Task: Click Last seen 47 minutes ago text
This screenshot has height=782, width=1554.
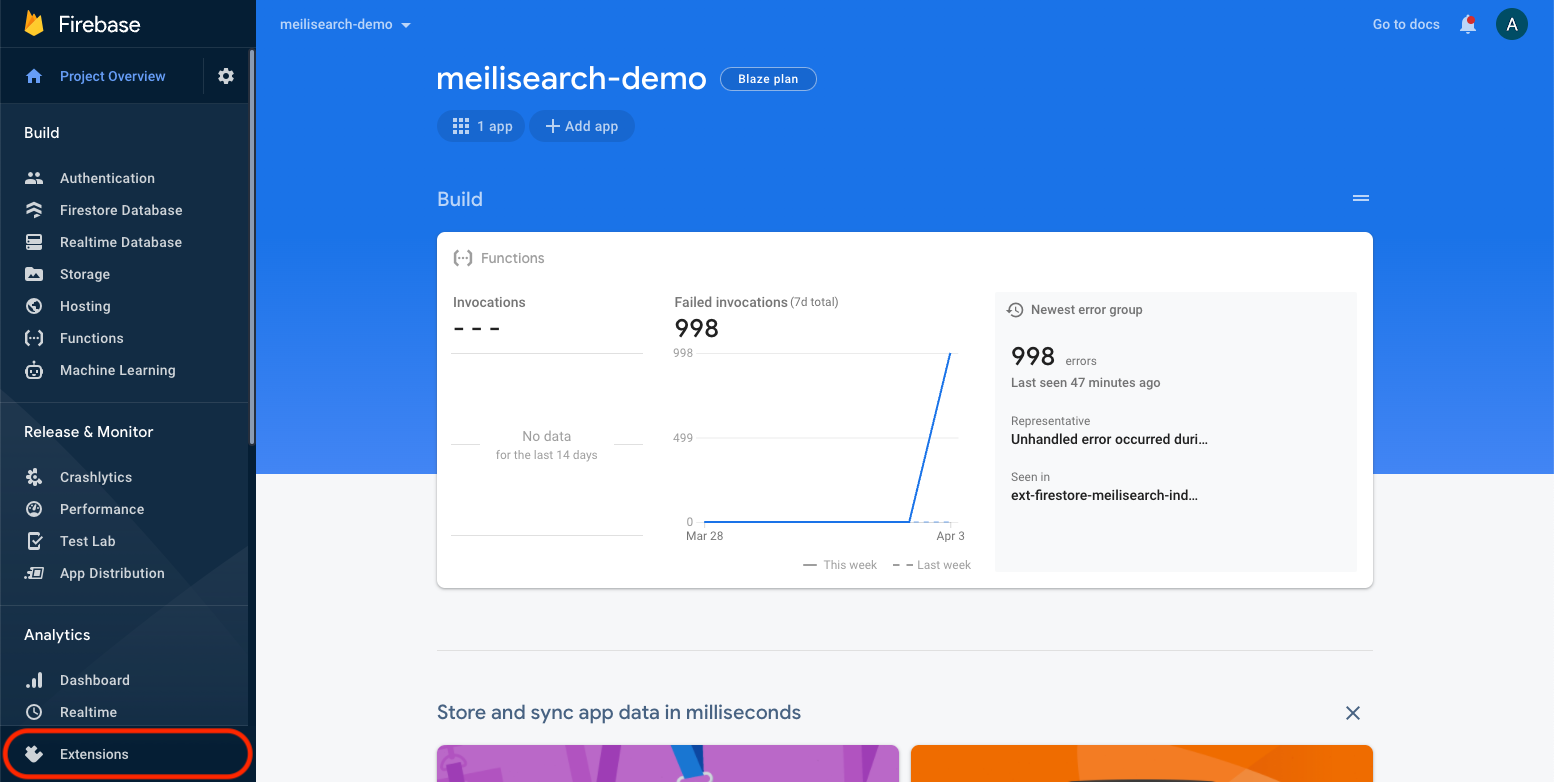Action: point(1086,383)
